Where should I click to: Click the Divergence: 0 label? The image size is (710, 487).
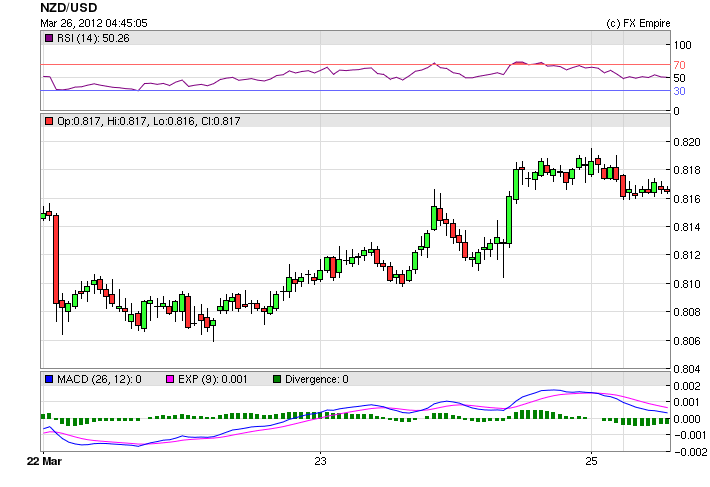[x=317, y=379]
